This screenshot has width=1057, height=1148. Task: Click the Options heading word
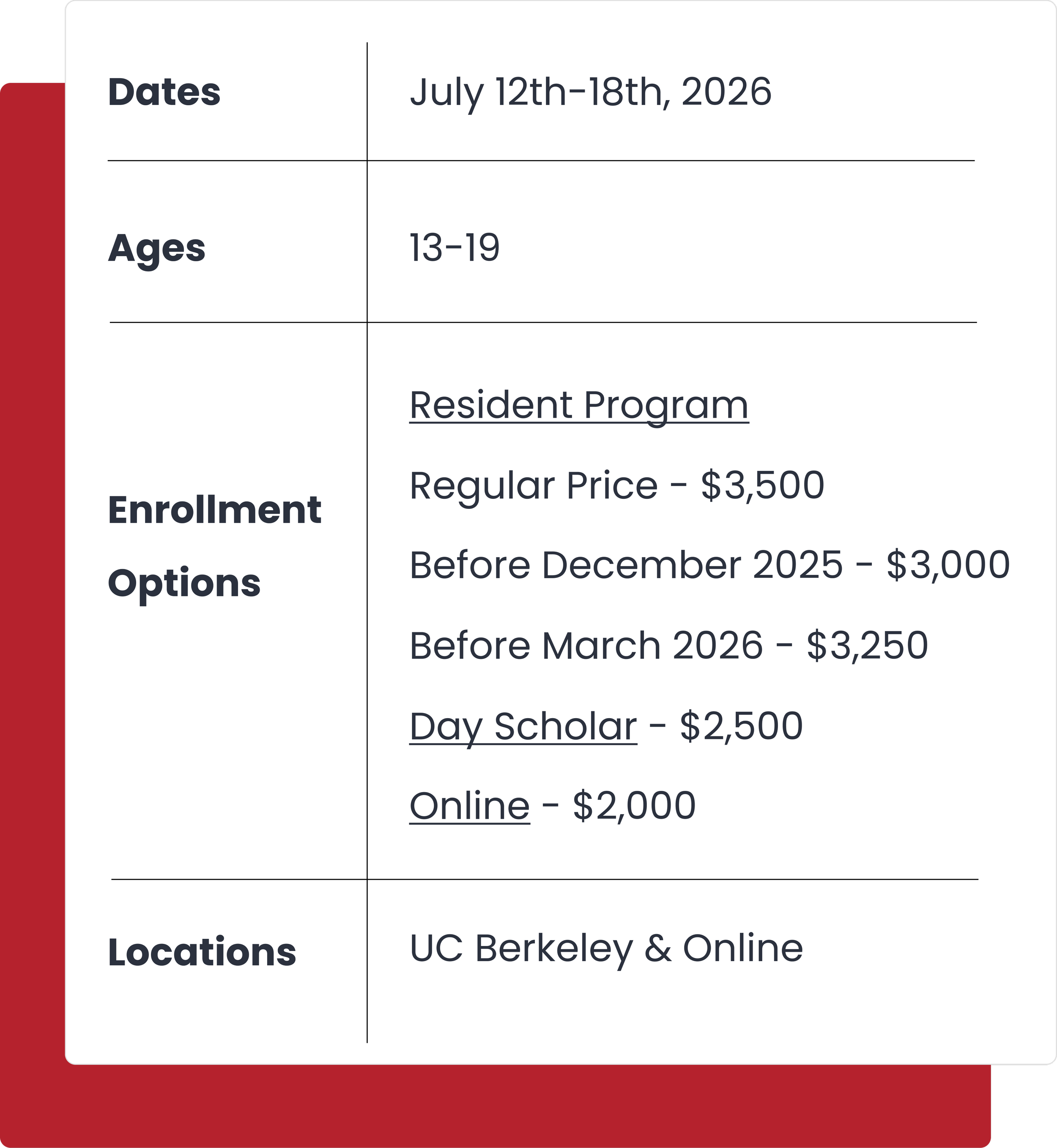pyautogui.click(x=184, y=583)
